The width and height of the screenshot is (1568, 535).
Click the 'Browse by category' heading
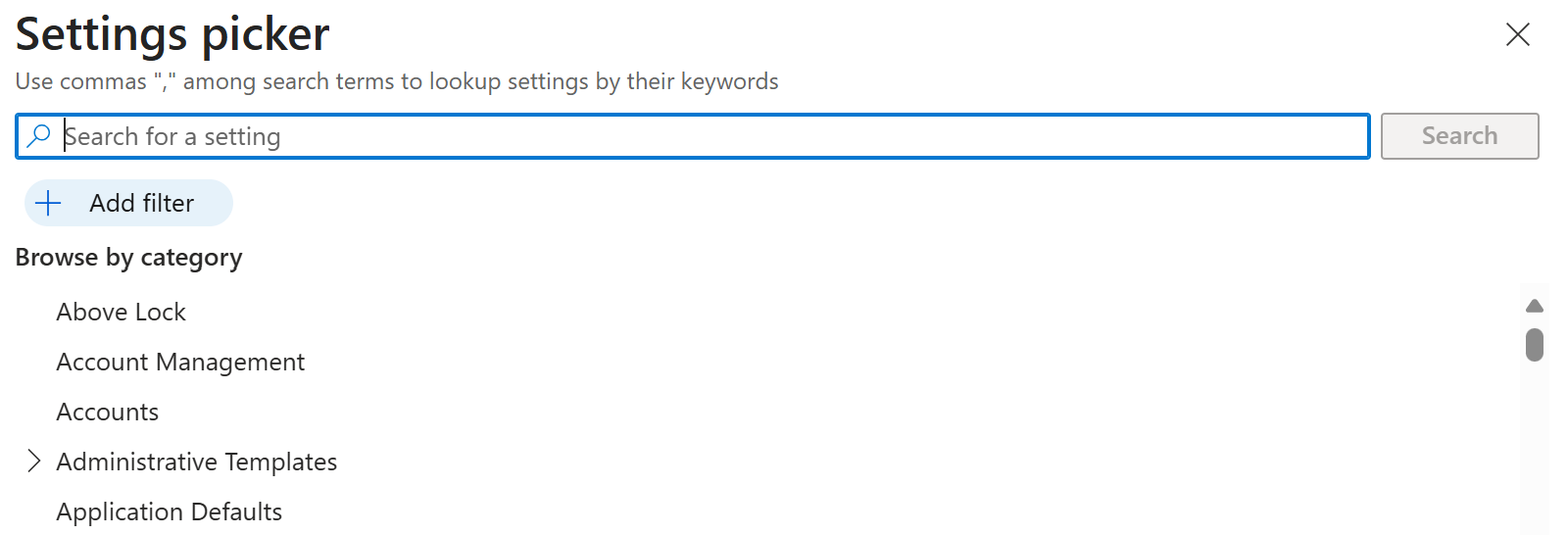[x=128, y=258]
